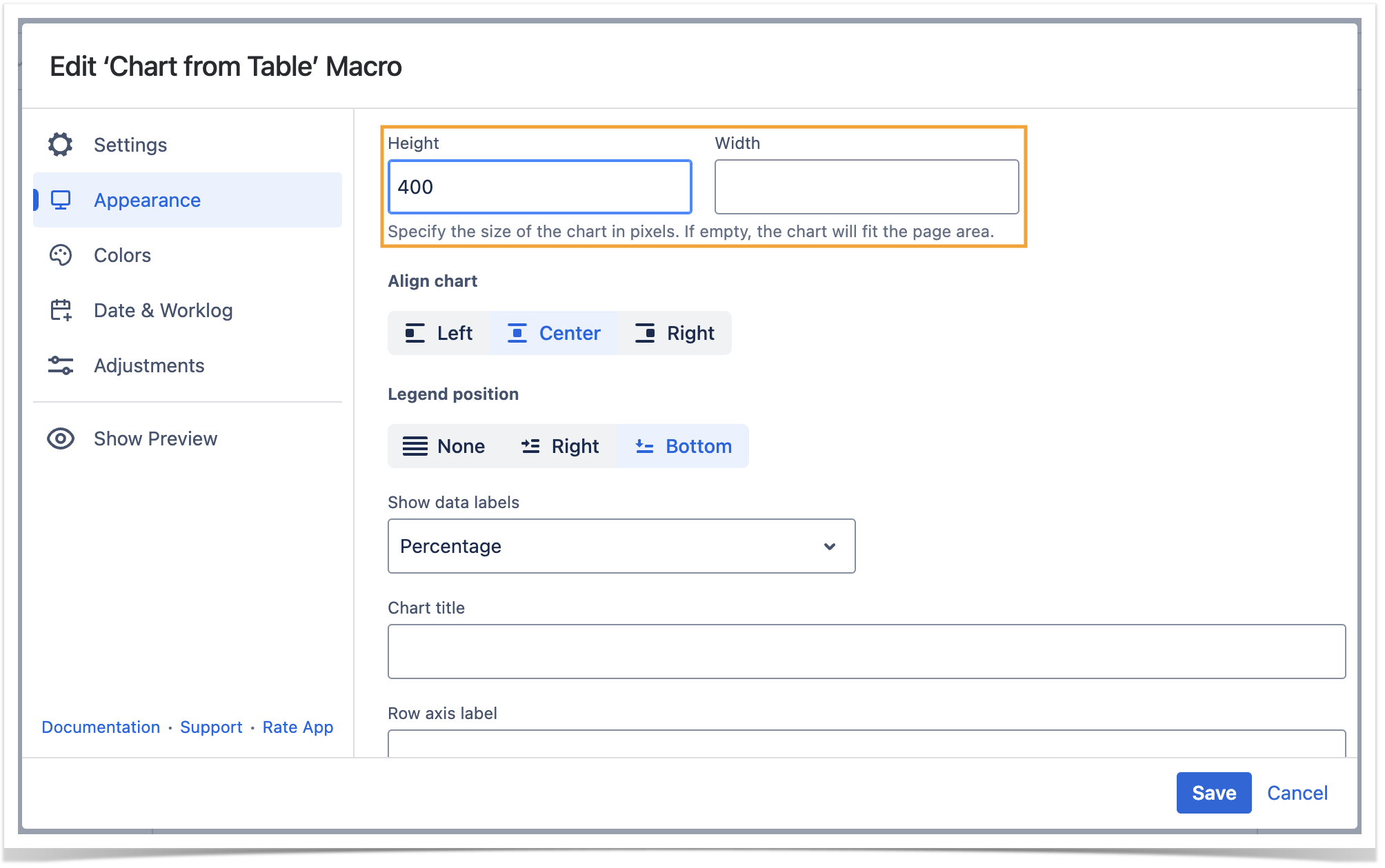Open the Show data labels dropdown

pos(621,546)
